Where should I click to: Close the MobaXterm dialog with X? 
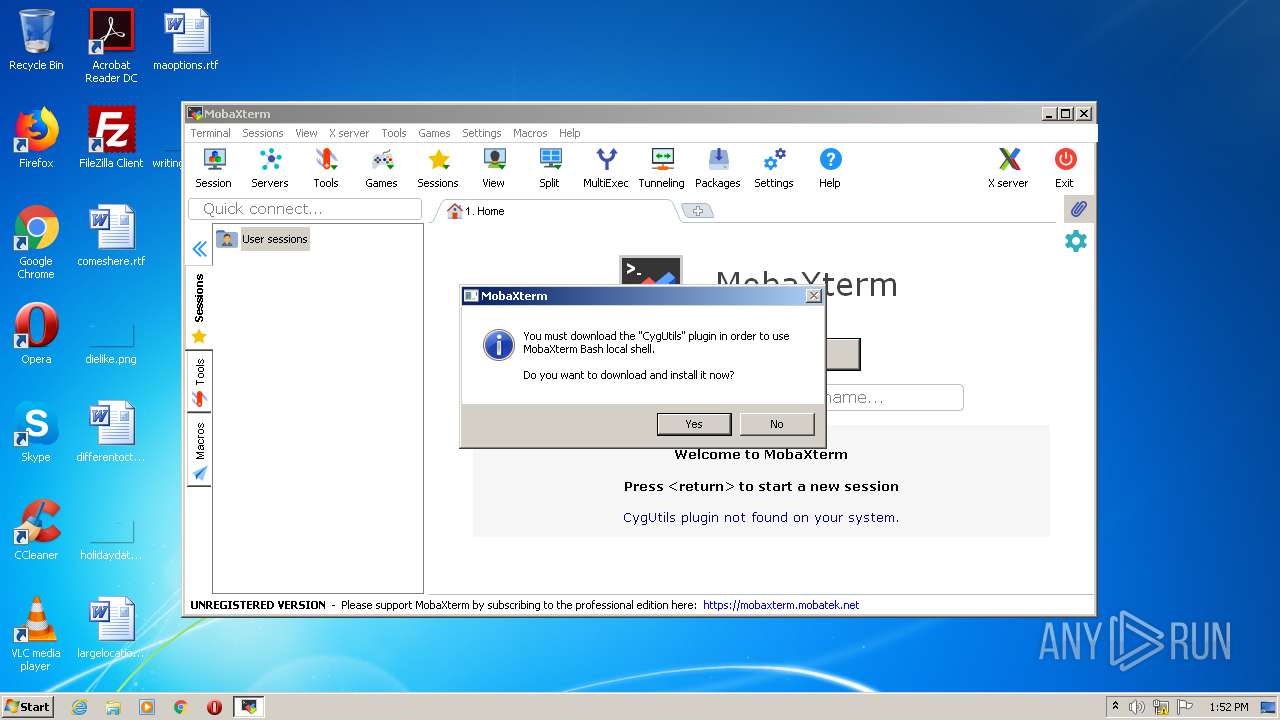pos(814,296)
